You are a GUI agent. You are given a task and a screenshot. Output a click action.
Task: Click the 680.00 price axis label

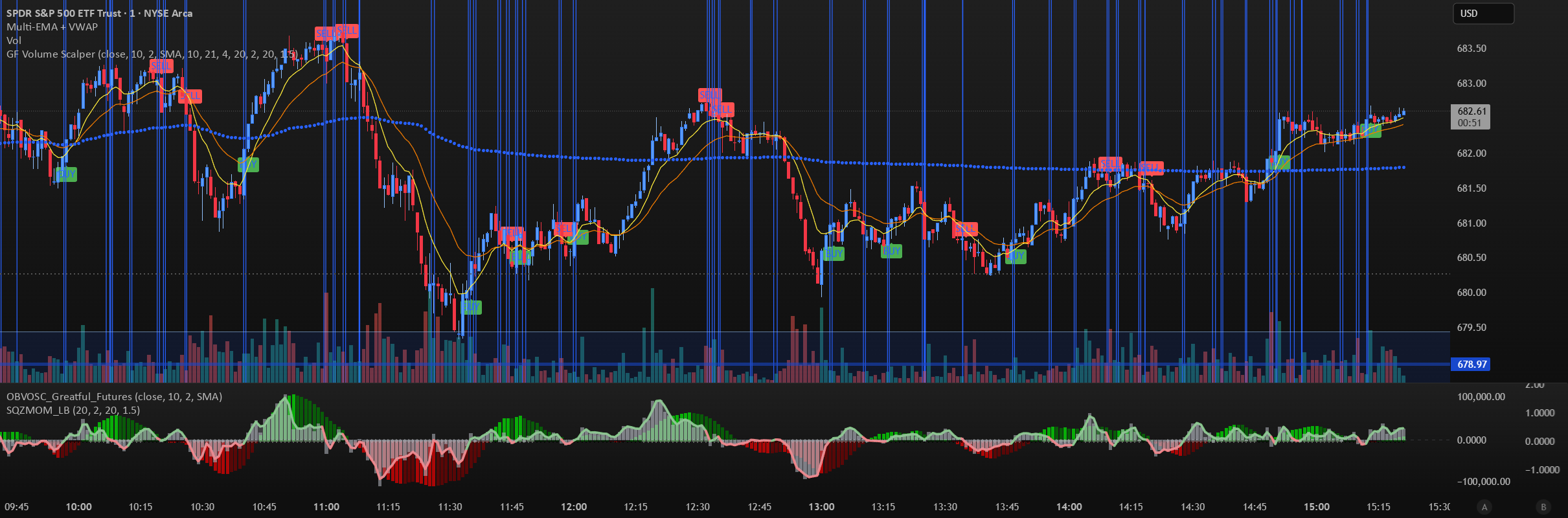1471,293
